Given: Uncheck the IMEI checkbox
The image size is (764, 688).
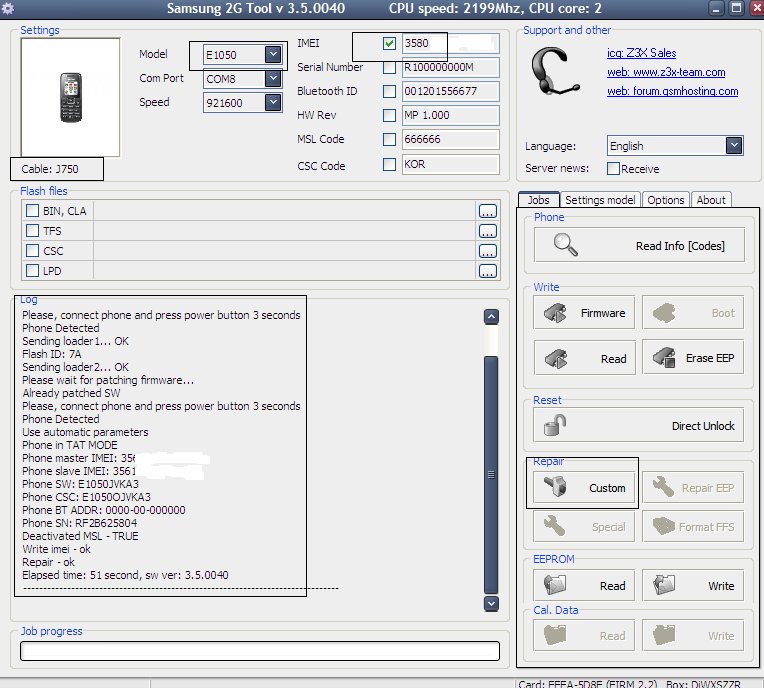Looking at the screenshot, I should pos(389,43).
